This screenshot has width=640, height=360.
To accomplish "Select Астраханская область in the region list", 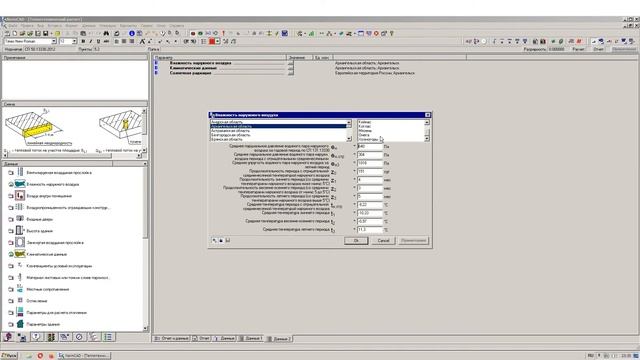I will click(x=278, y=131).
